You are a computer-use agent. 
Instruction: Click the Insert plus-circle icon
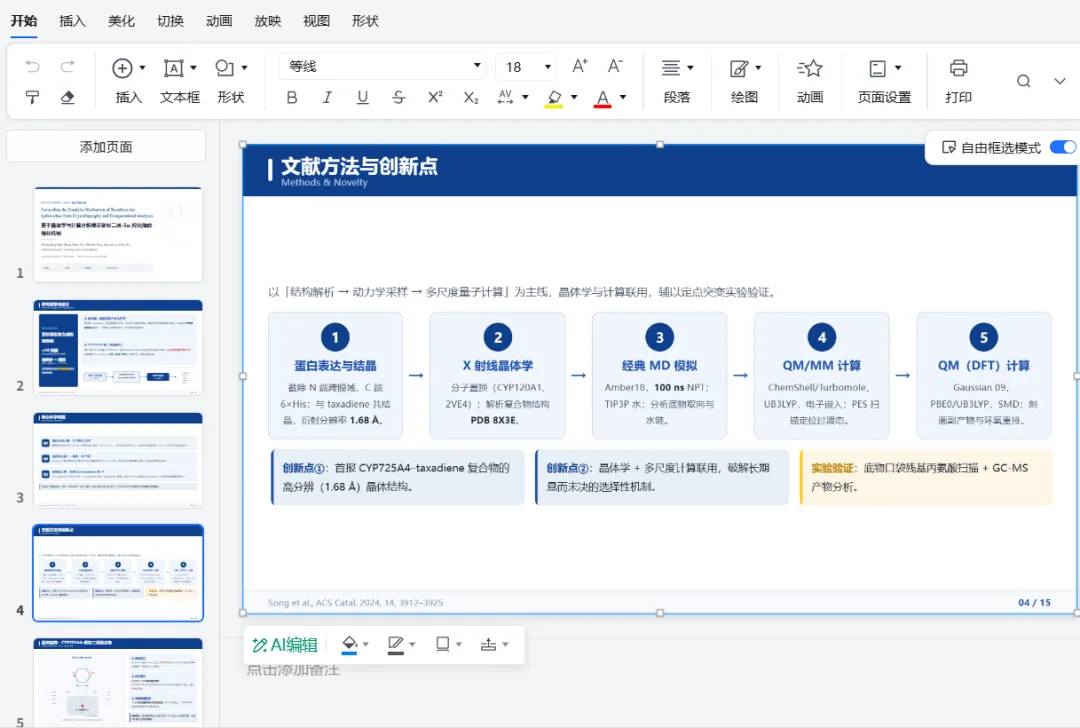(122, 68)
